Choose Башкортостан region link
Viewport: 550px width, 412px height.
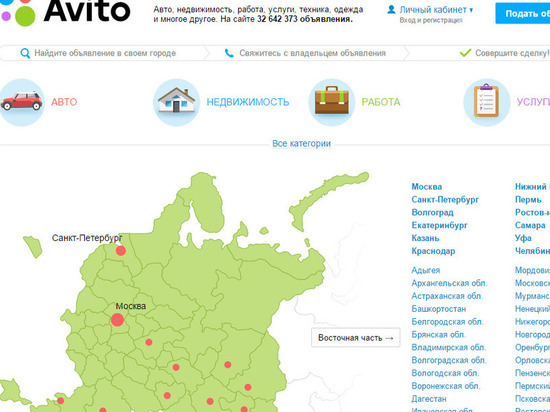coord(439,309)
